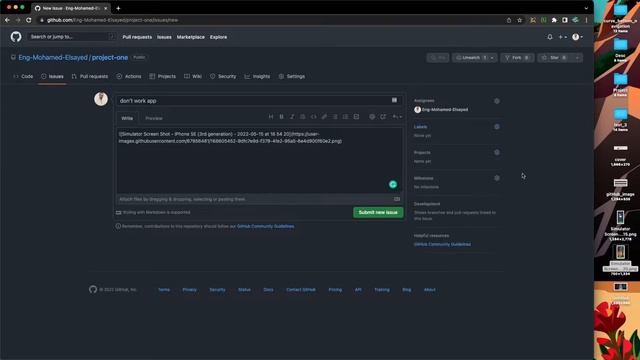Open the Code repository tab
This screenshot has height=360, width=640.
point(23,76)
